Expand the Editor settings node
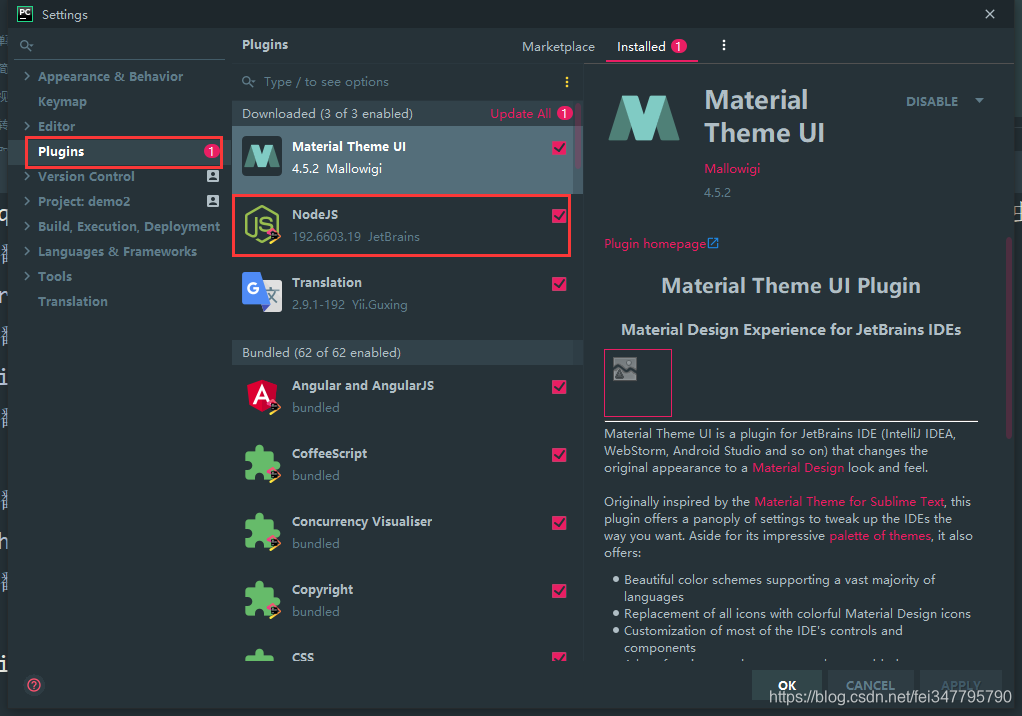 [27, 126]
